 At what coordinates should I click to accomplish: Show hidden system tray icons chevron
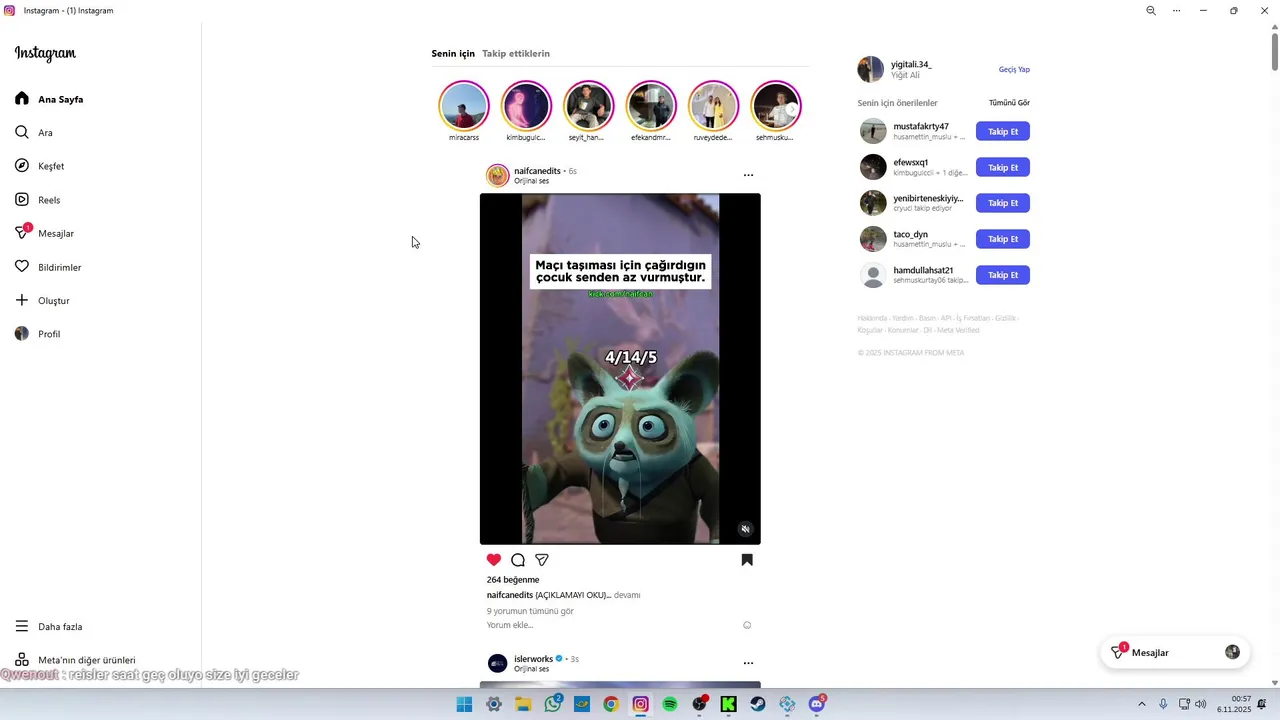(x=1142, y=704)
